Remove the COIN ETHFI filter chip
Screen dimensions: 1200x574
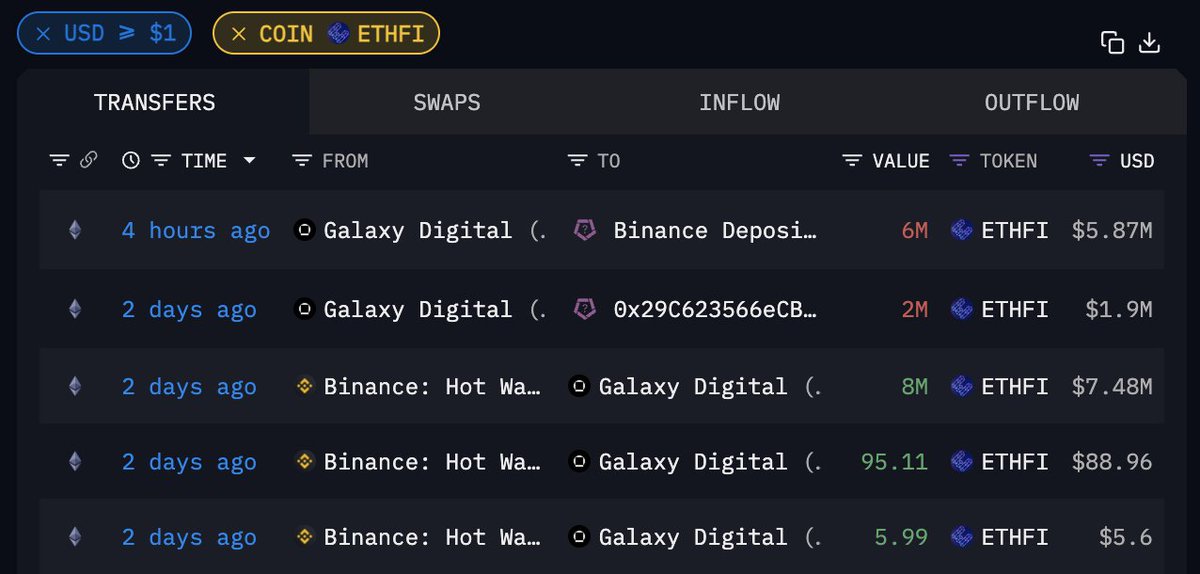click(x=239, y=33)
